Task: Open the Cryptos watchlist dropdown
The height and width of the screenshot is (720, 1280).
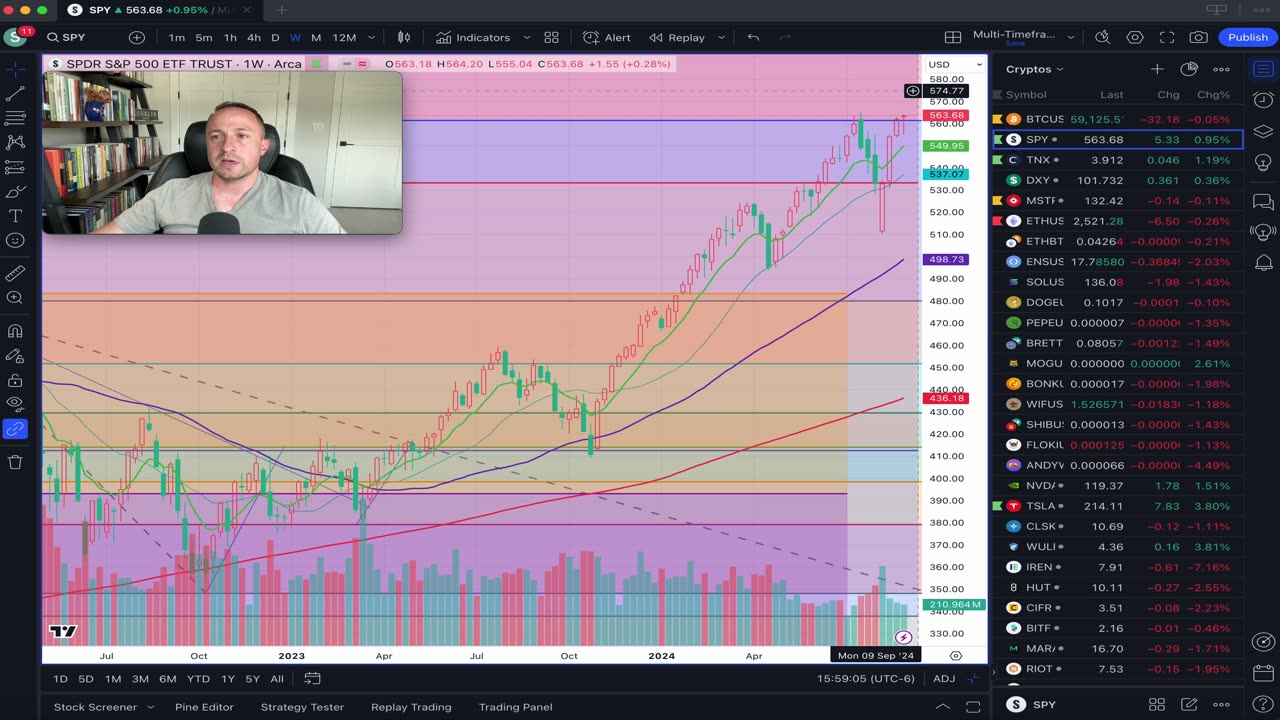Action: pos(1034,69)
